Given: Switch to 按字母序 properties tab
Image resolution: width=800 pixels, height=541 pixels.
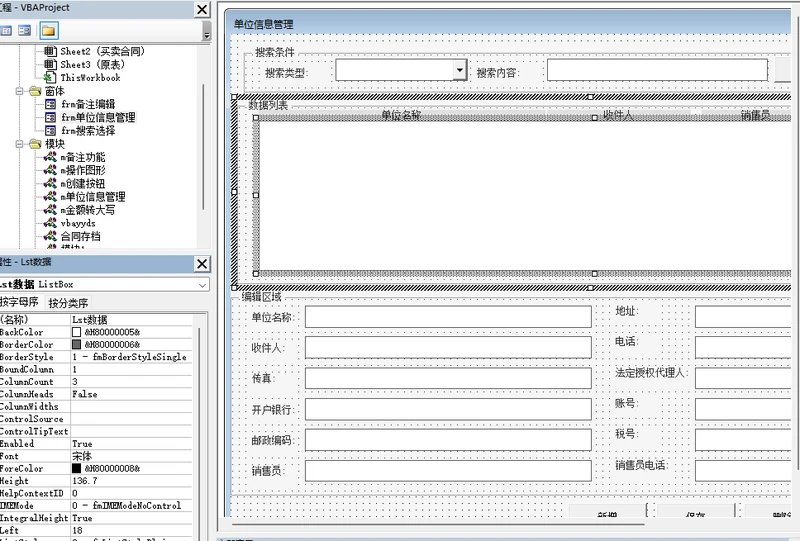Looking at the screenshot, I should 19,302.
